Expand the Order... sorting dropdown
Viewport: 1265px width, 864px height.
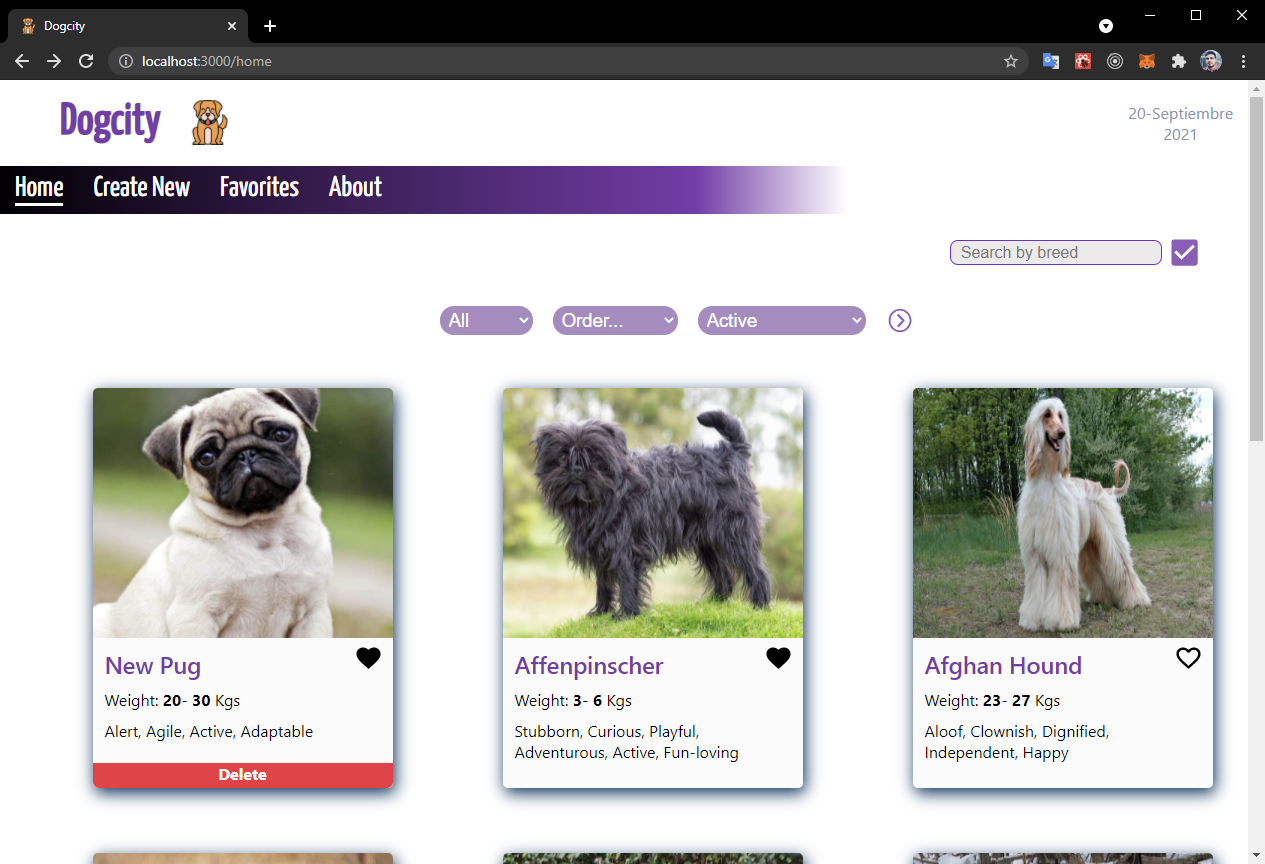pos(615,320)
